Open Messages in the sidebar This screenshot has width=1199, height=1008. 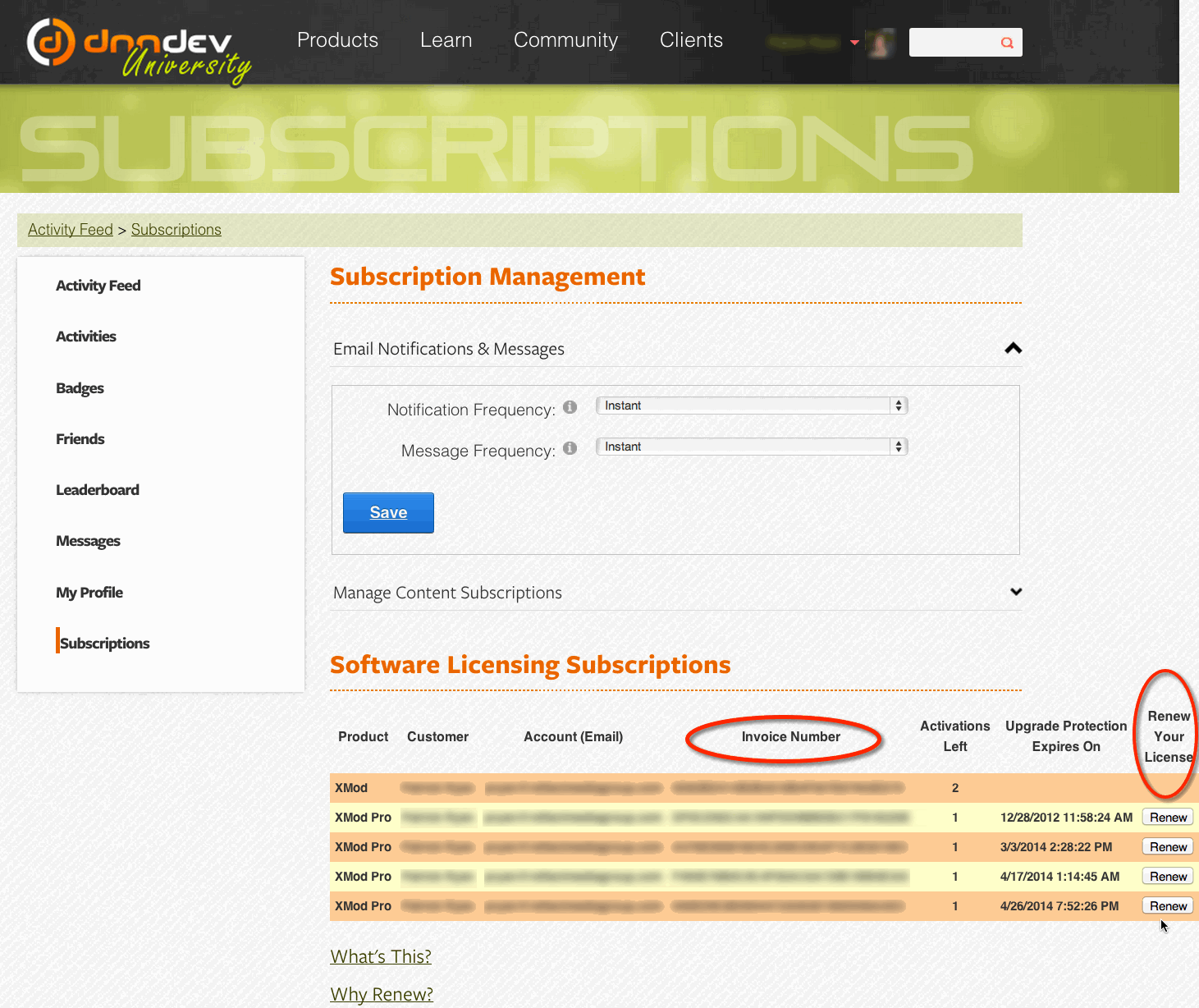pyautogui.click(x=88, y=541)
